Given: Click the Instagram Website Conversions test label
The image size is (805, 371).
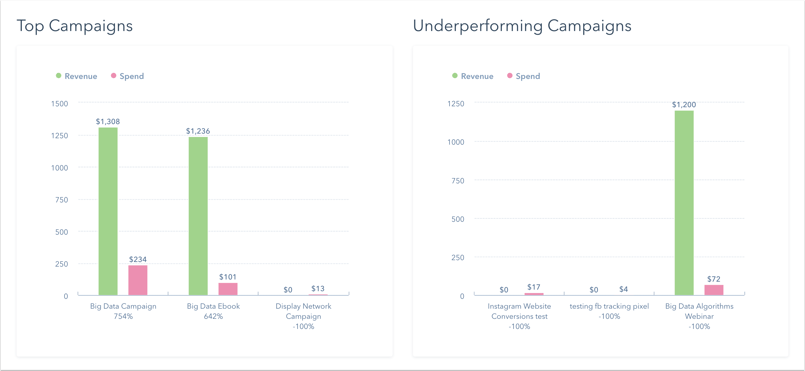Looking at the screenshot, I should (x=519, y=311).
